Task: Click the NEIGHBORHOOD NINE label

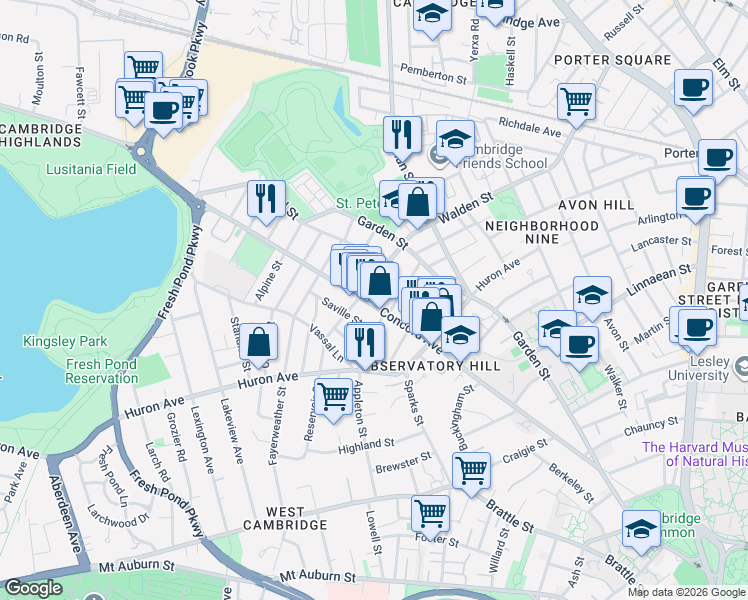Action: [x=541, y=232]
